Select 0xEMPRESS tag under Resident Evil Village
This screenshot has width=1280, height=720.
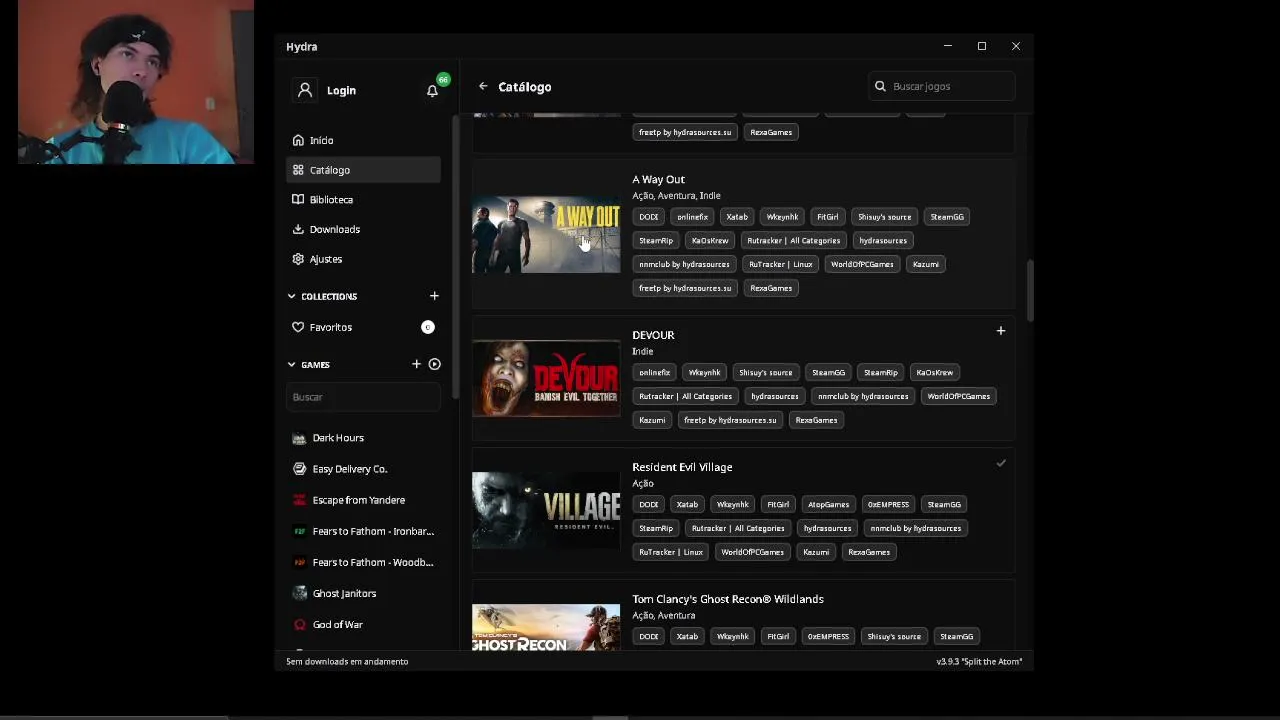pos(888,505)
